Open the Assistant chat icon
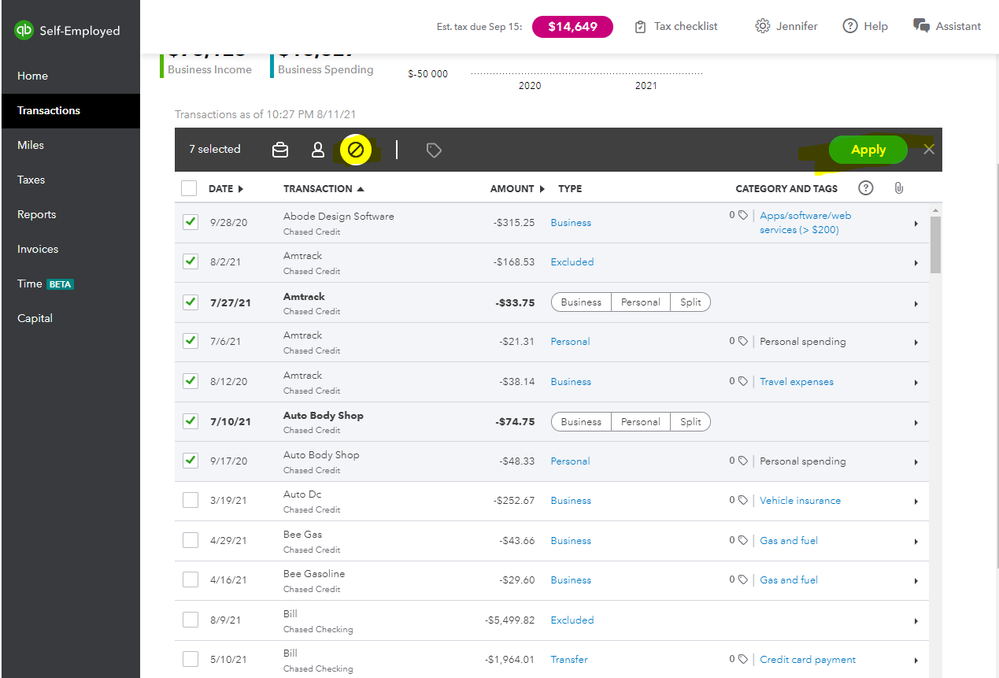The width and height of the screenshot is (999, 678). click(x=921, y=25)
